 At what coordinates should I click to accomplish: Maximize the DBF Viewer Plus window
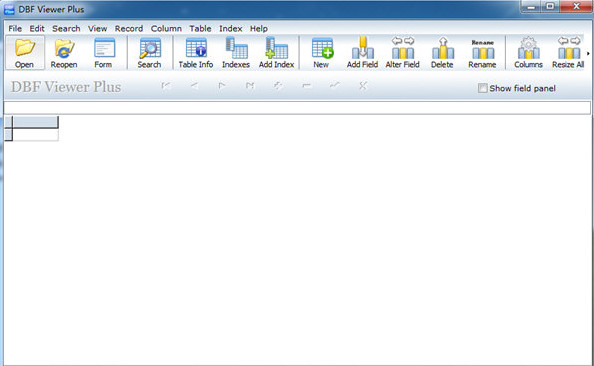(550, 6)
